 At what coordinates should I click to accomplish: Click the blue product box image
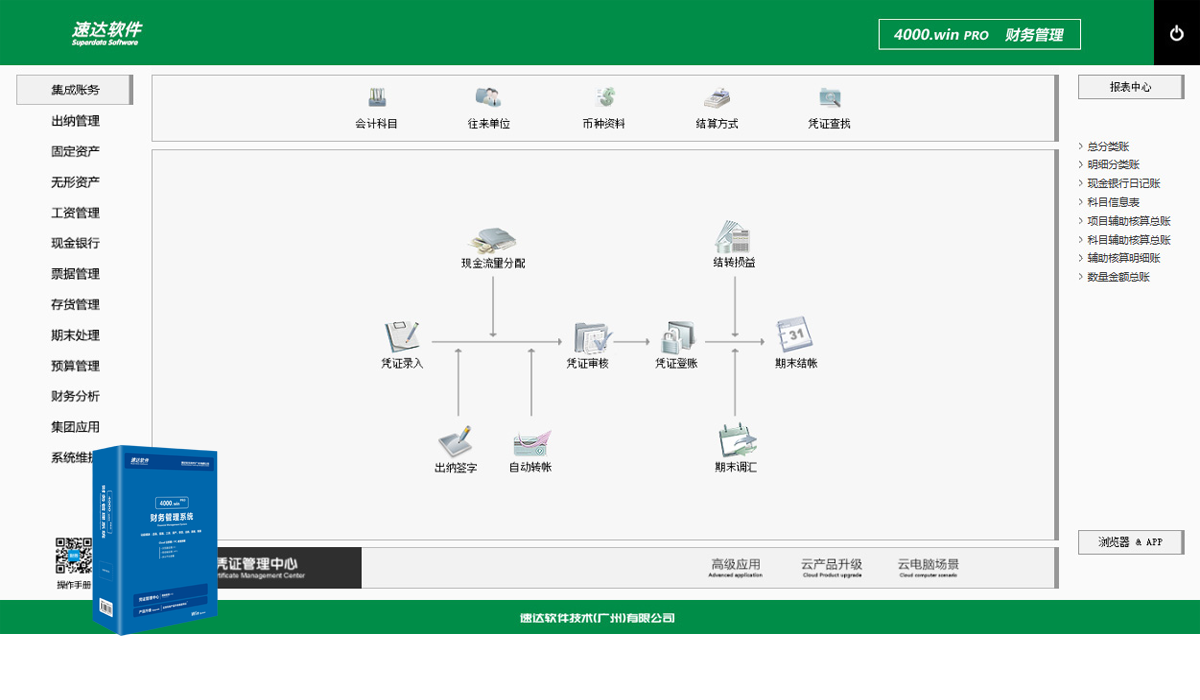155,540
